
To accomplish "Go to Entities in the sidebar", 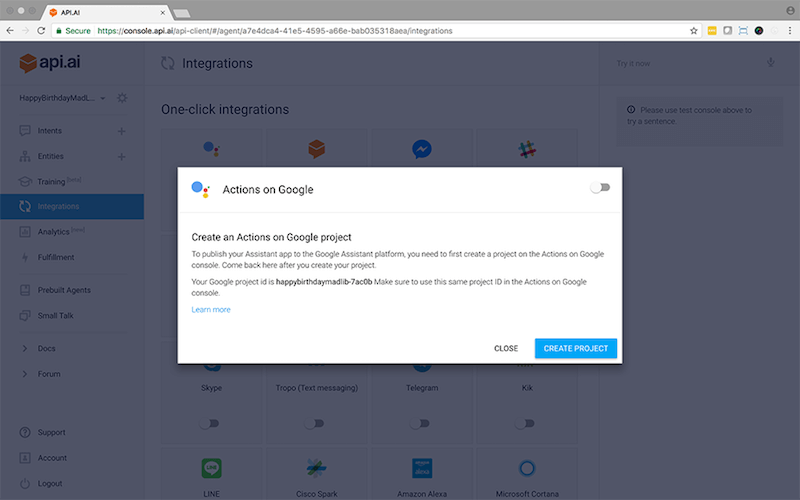I will (x=51, y=156).
